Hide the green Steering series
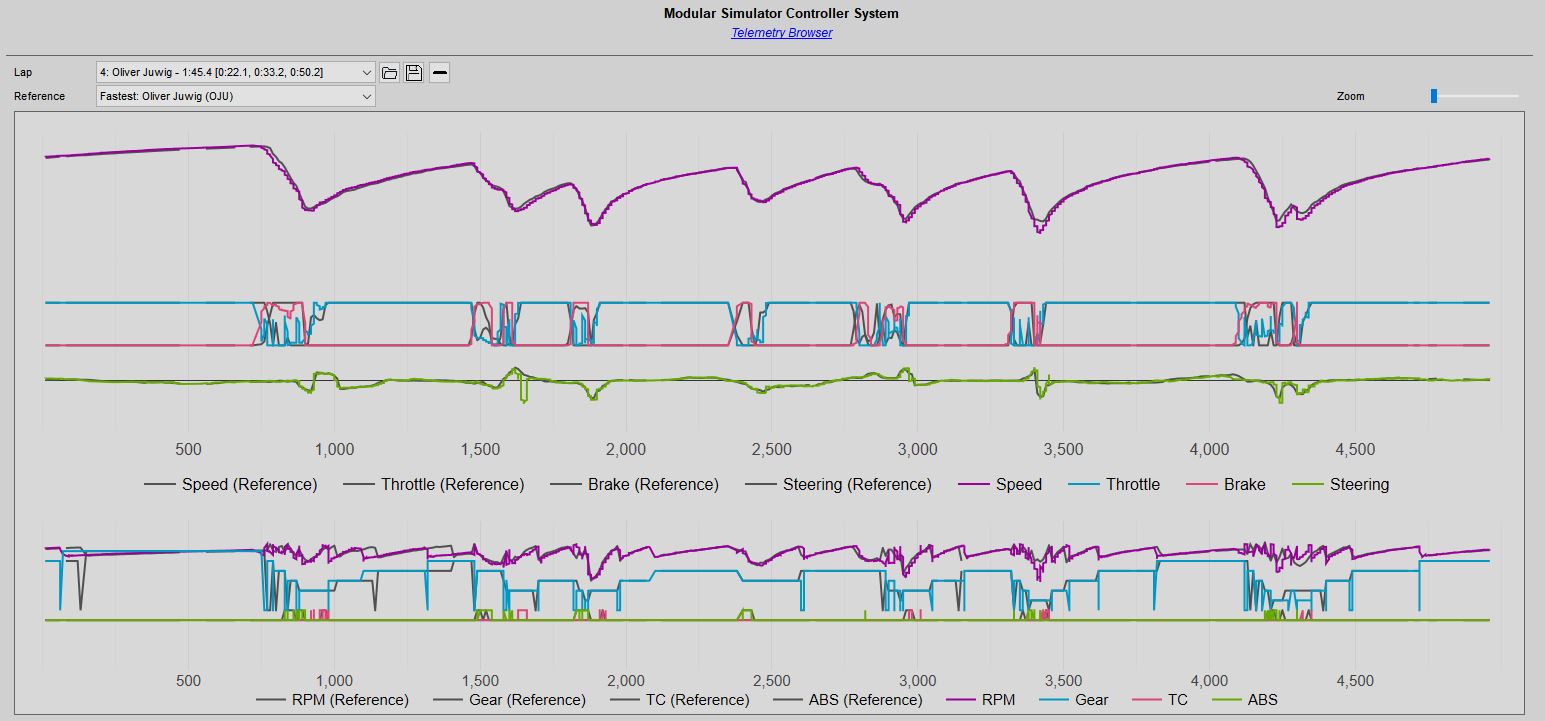1545x721 pixels. 1341,484
